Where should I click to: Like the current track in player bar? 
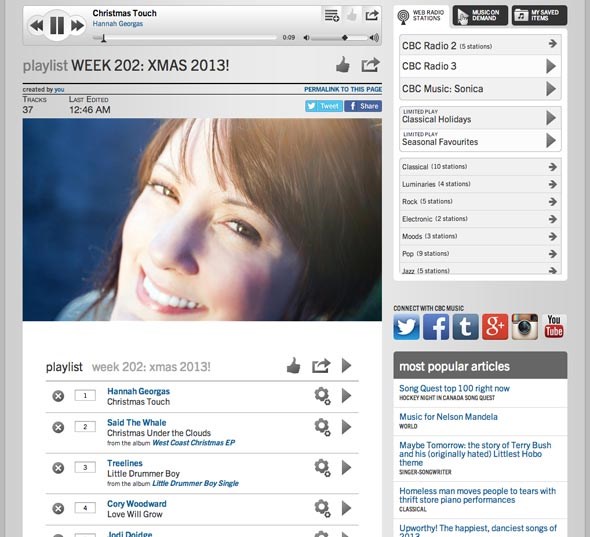point(352,15)
